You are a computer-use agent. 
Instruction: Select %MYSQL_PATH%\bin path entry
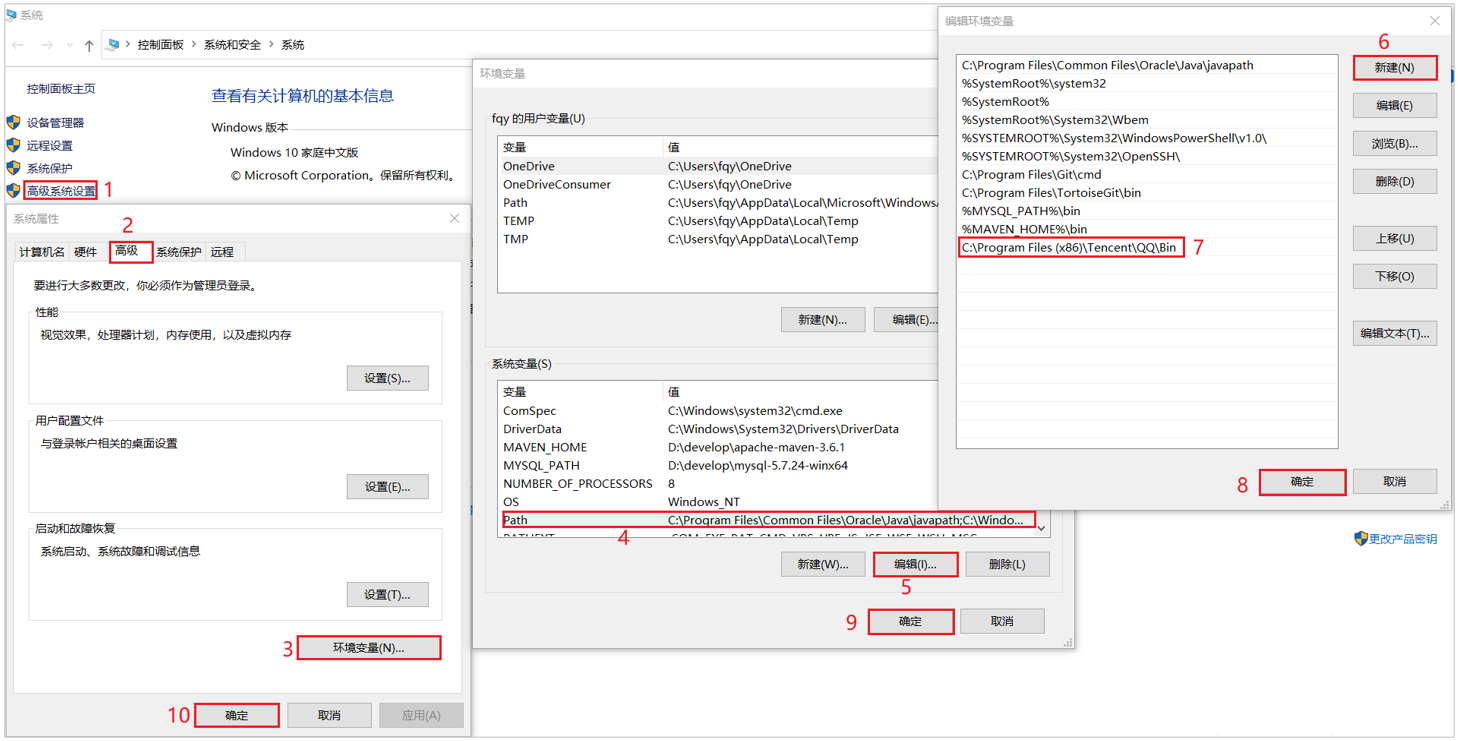click(1147, 211)
